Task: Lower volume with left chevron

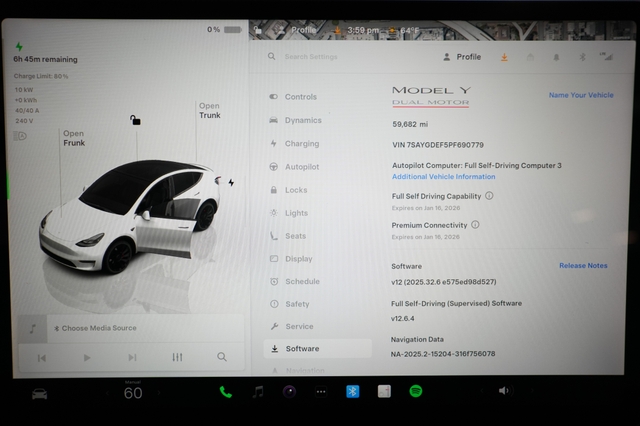Action: click(481, 391)
